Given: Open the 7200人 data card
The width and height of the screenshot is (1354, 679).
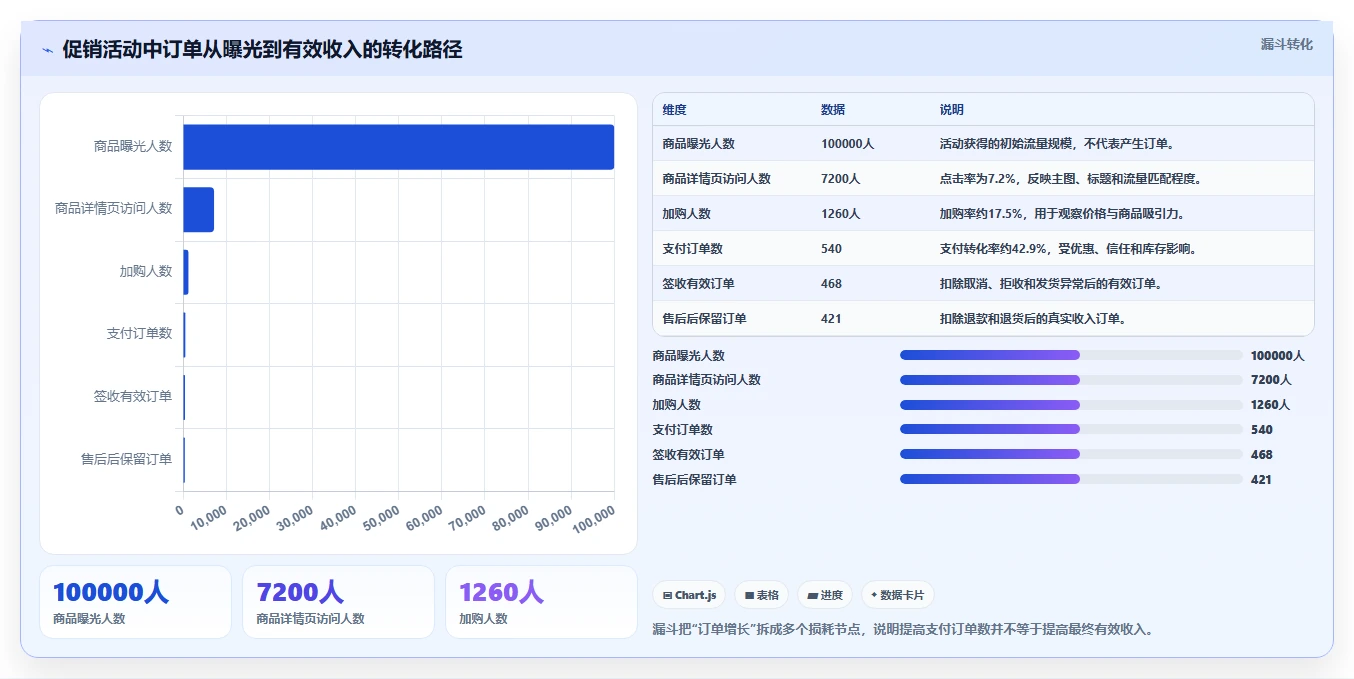Looking at the screenshot, I should pos(338,602).
